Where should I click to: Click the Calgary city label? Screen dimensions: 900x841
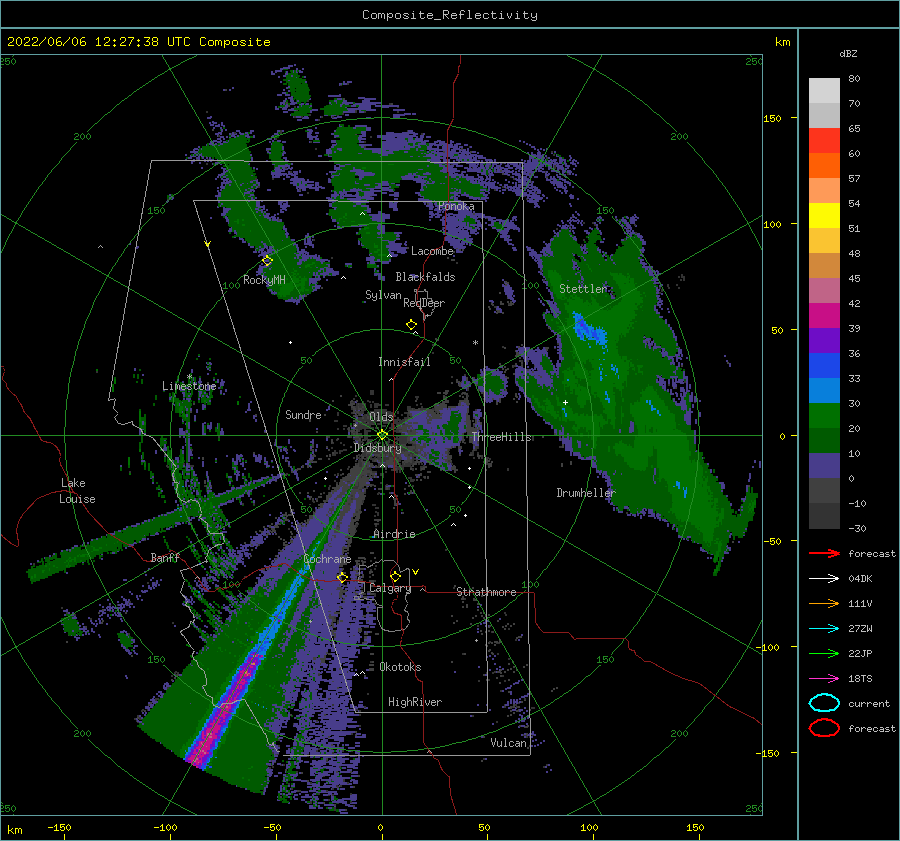pos(390,588)
